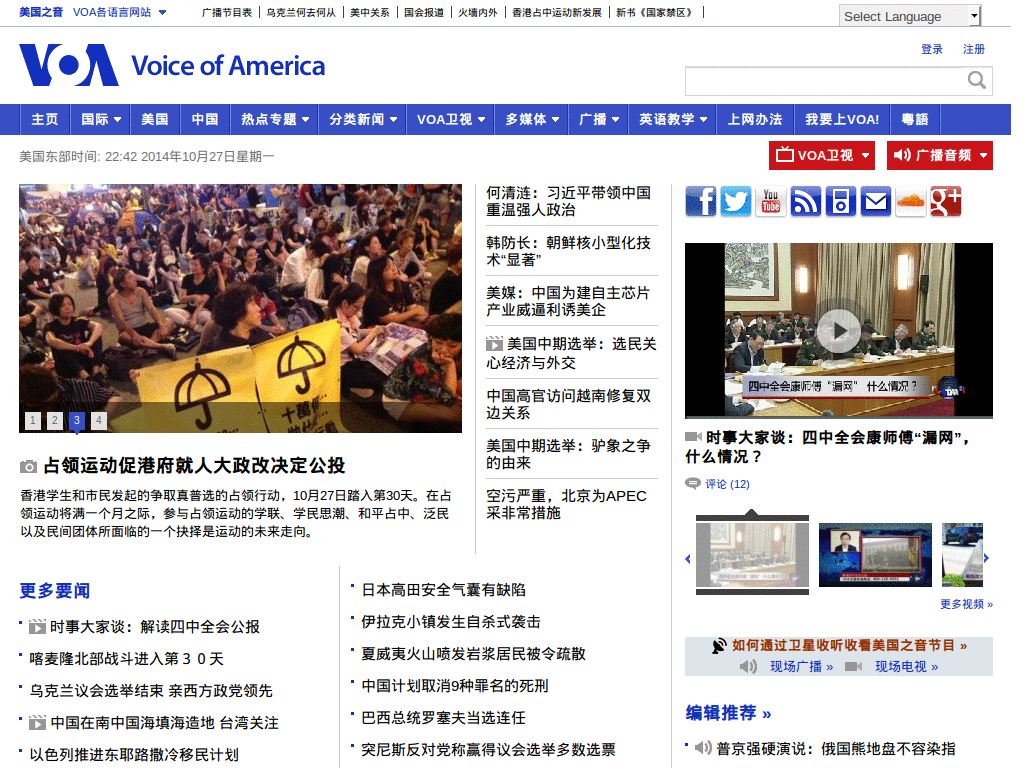
Task: Show previous video thumbnails arrow
Action: 688,558
